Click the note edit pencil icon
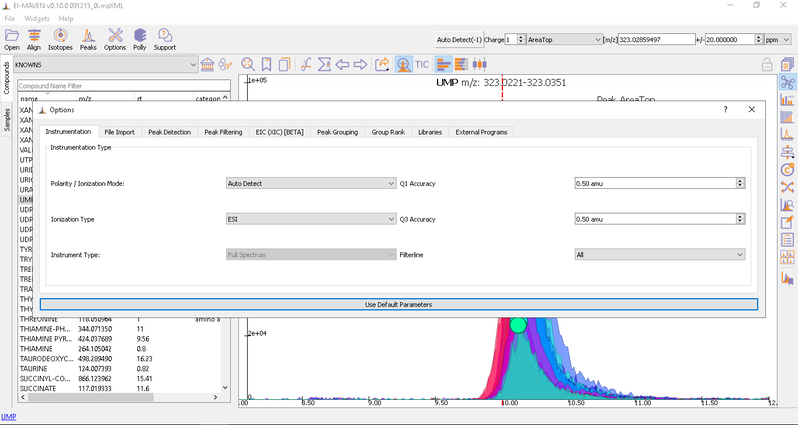798x425 pixels. (787, 222)
